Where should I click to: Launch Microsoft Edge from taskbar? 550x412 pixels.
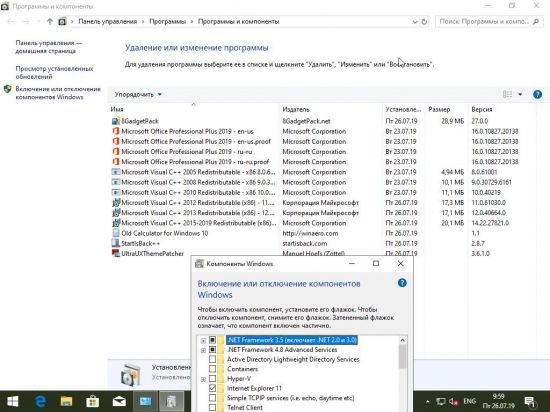click(40, 401)
